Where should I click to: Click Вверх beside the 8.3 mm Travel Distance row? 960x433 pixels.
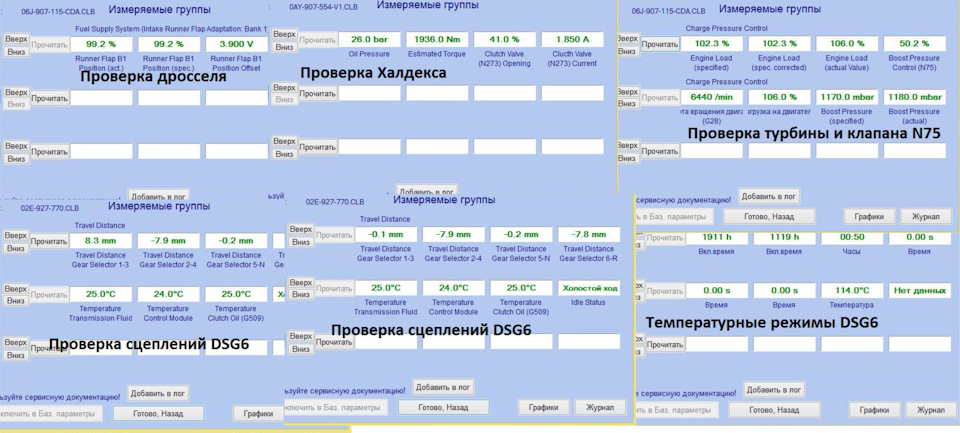click(16, 236)
